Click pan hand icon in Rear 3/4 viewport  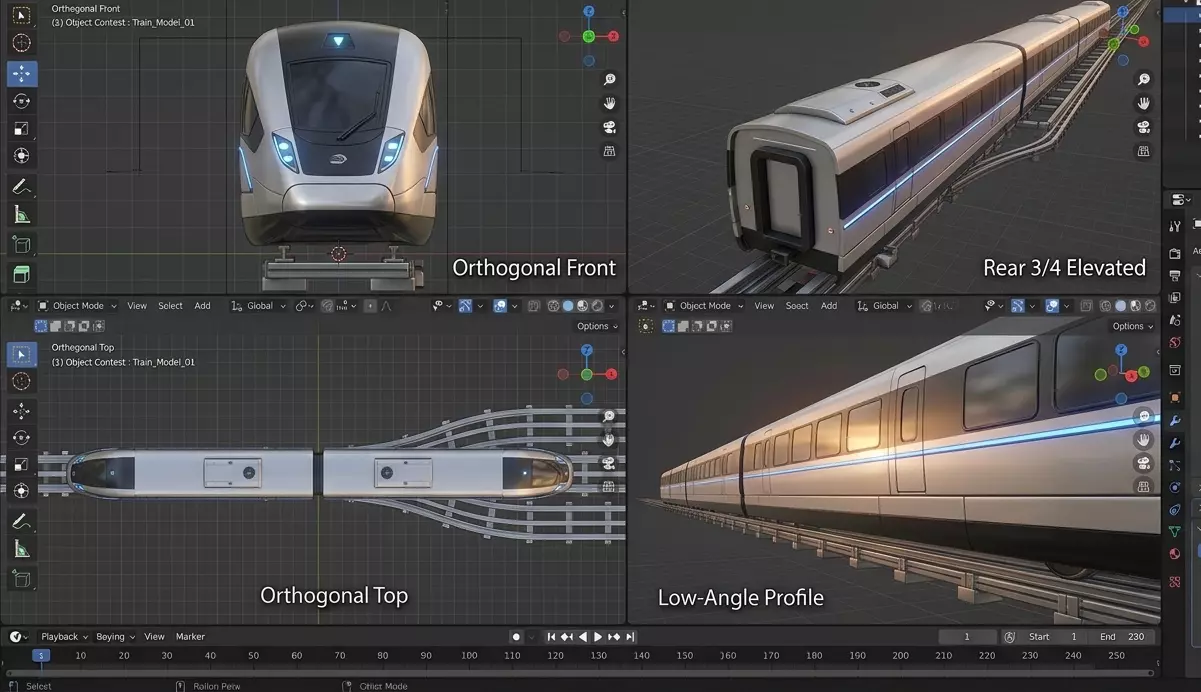(x=1144, y=104)
